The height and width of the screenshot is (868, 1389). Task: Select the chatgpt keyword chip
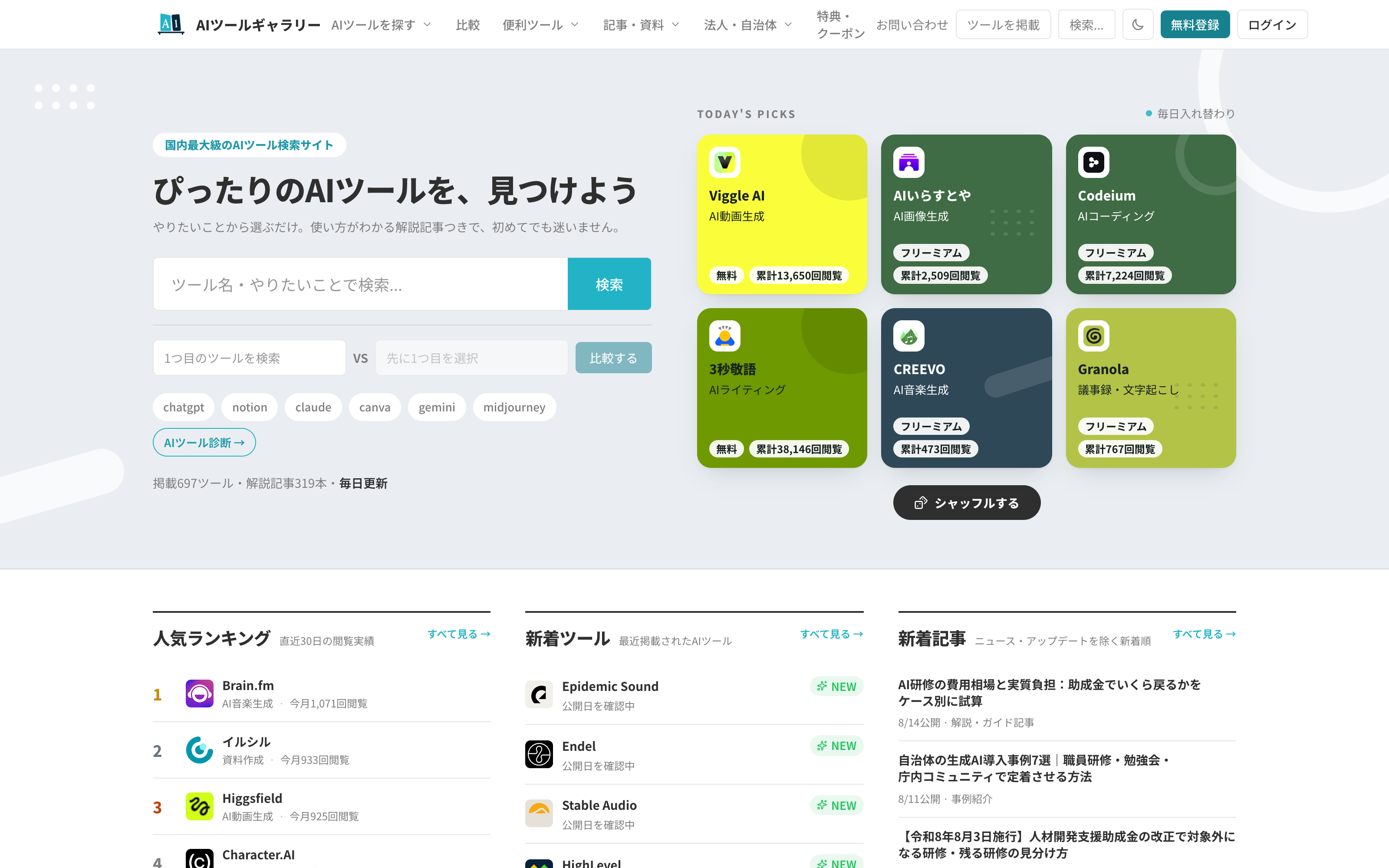[x=184, y=407]
